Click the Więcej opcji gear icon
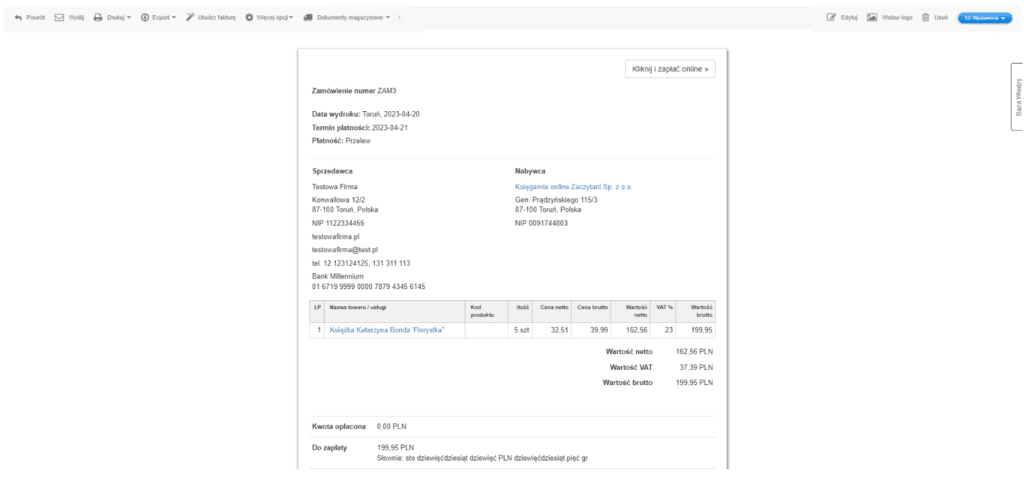Screen dimensions: 1024x479 point(249,18)
